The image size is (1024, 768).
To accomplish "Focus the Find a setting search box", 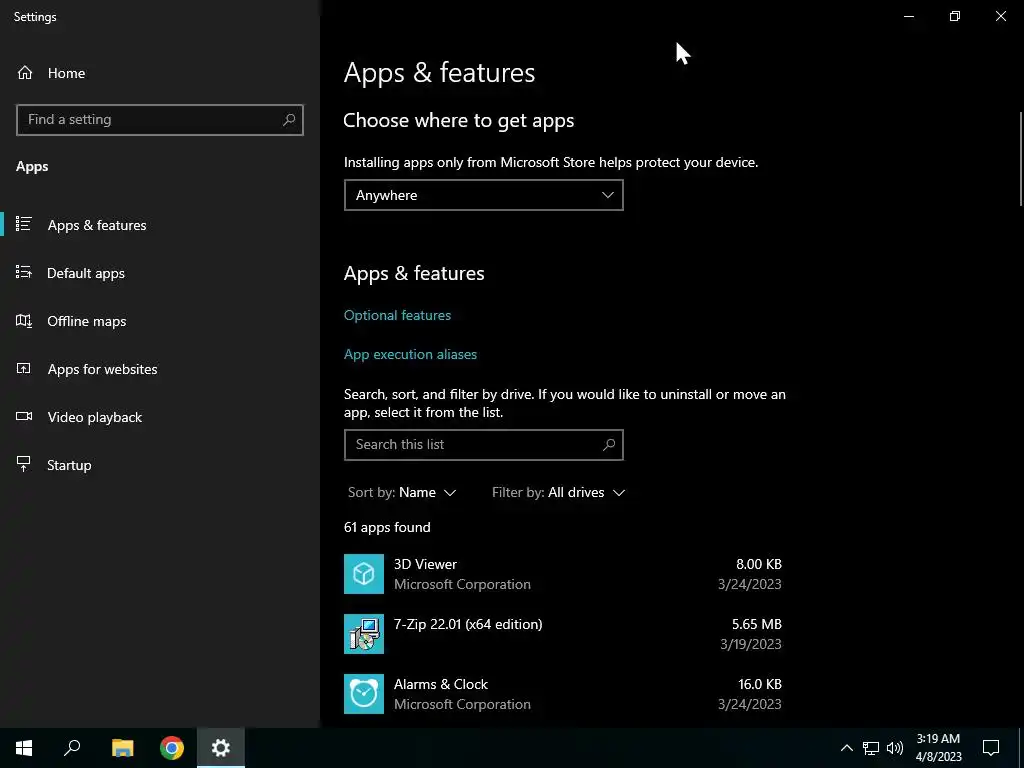I will click(x=160, y=120).
